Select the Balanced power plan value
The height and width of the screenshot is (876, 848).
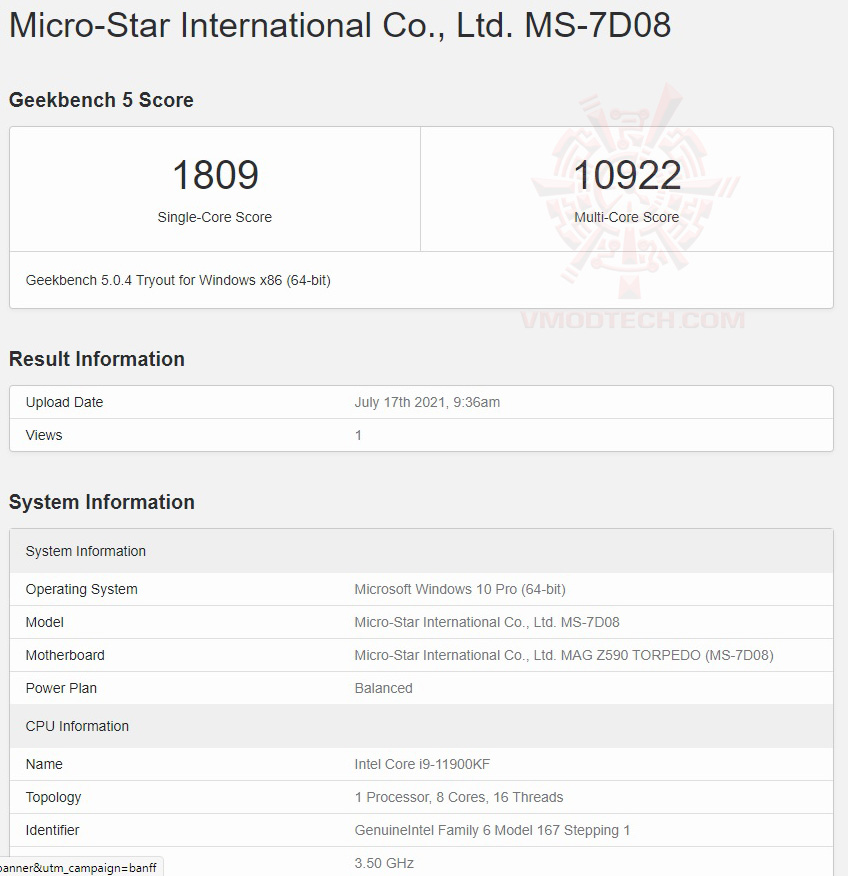click(x=382, y=688)
